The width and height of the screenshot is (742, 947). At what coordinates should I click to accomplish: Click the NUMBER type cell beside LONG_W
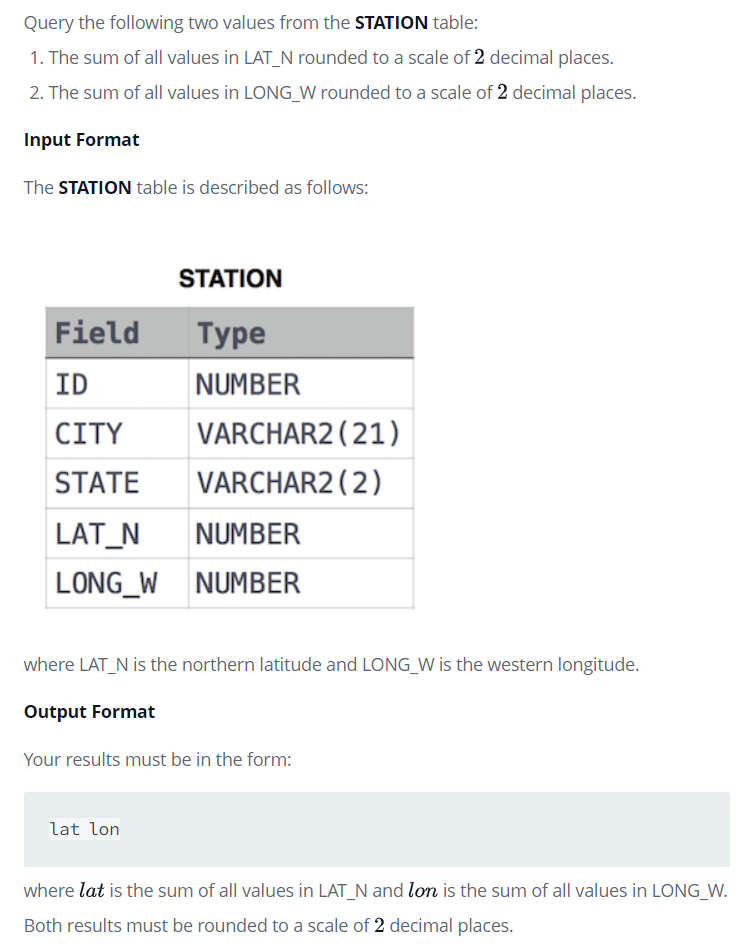(x=301, y=583)
